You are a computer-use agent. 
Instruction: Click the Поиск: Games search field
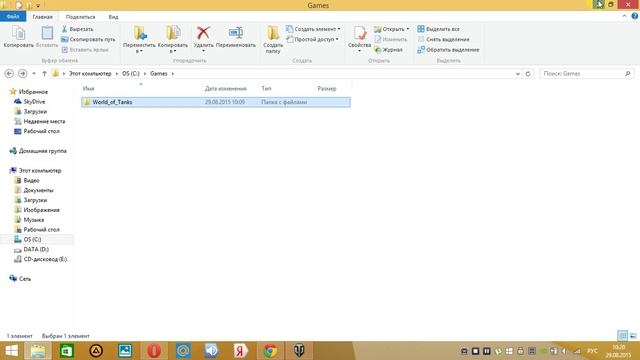click(x=587, y=73)
